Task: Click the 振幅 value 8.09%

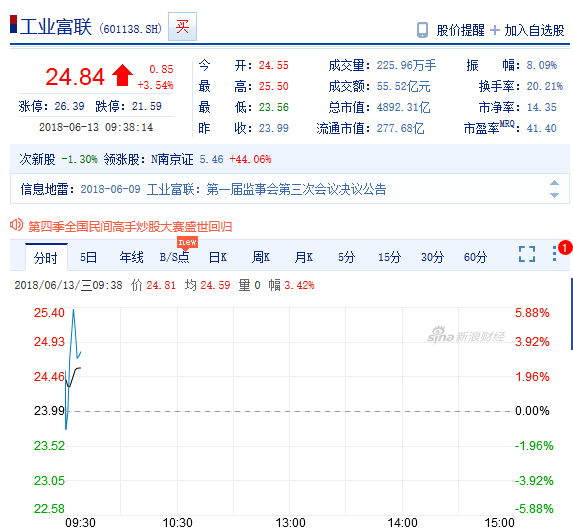Action: [x=542, y=65]
